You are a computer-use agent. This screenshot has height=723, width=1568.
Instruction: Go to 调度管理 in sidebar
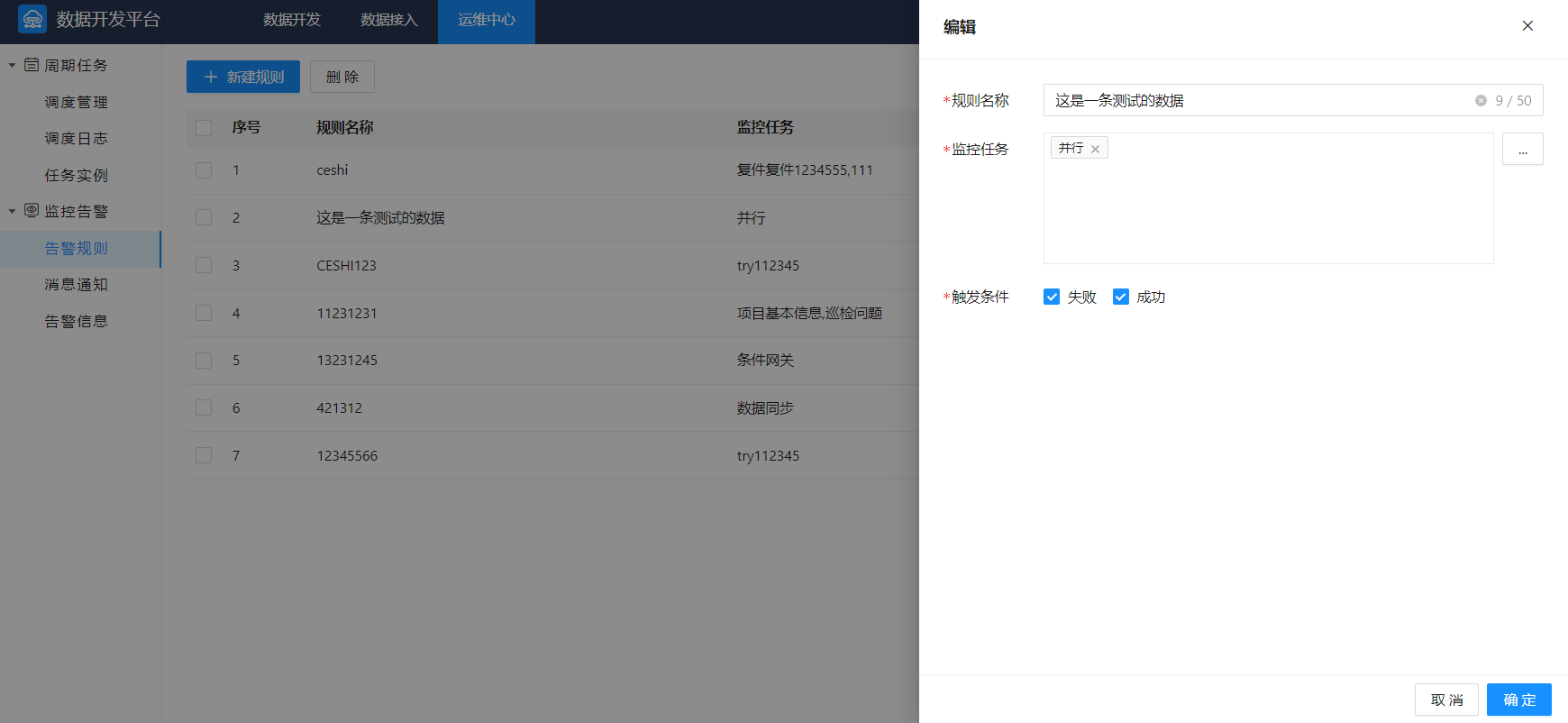coord(77,103)
